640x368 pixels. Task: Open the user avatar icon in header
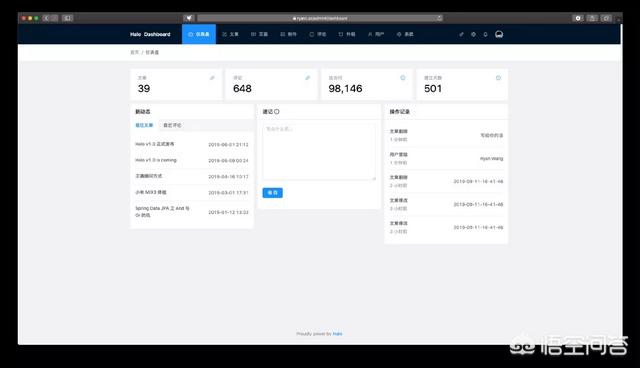pyautogui.click(x=499, y=34)
